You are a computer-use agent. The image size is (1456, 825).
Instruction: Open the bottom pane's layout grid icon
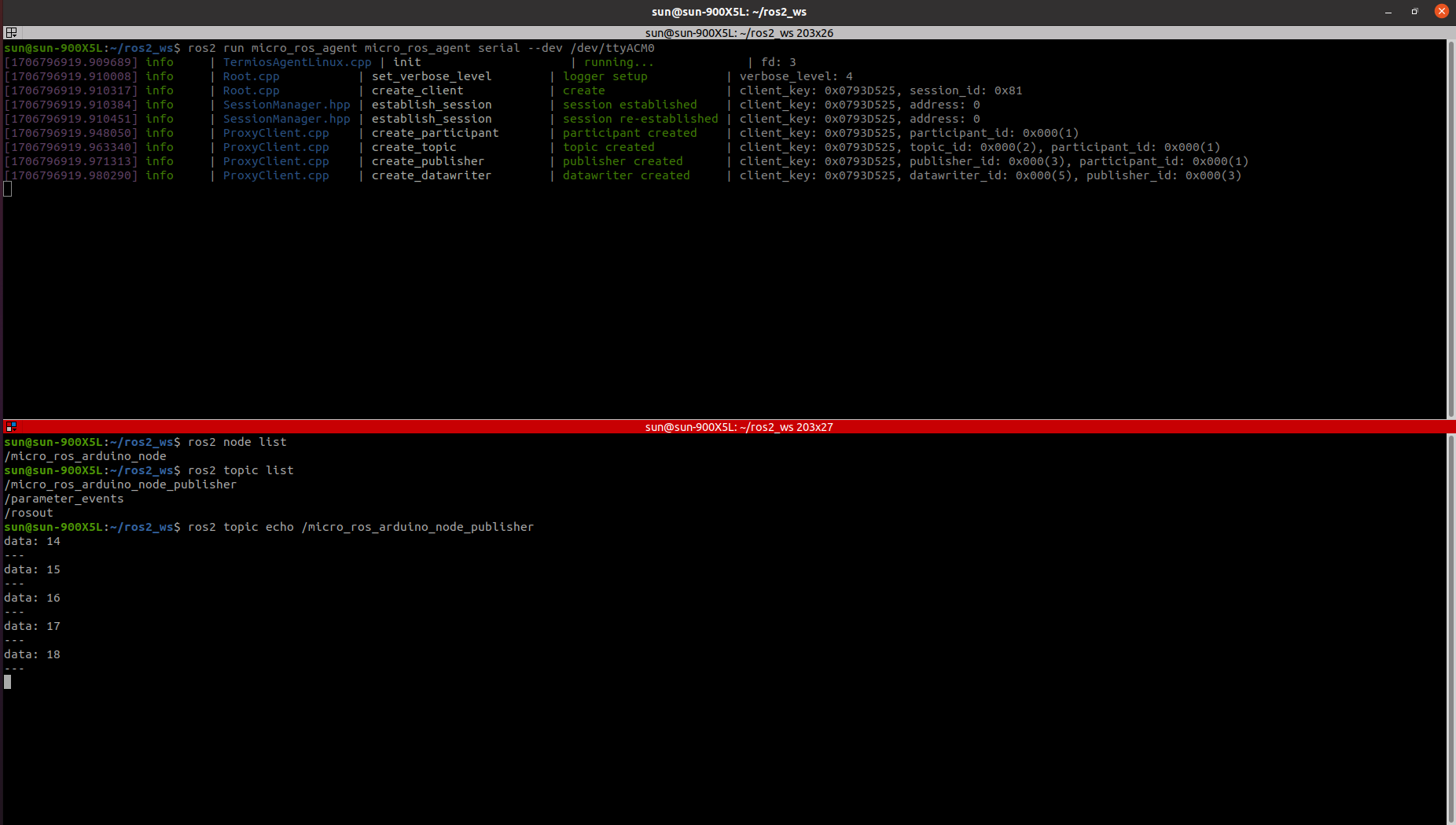coord(11,426)
